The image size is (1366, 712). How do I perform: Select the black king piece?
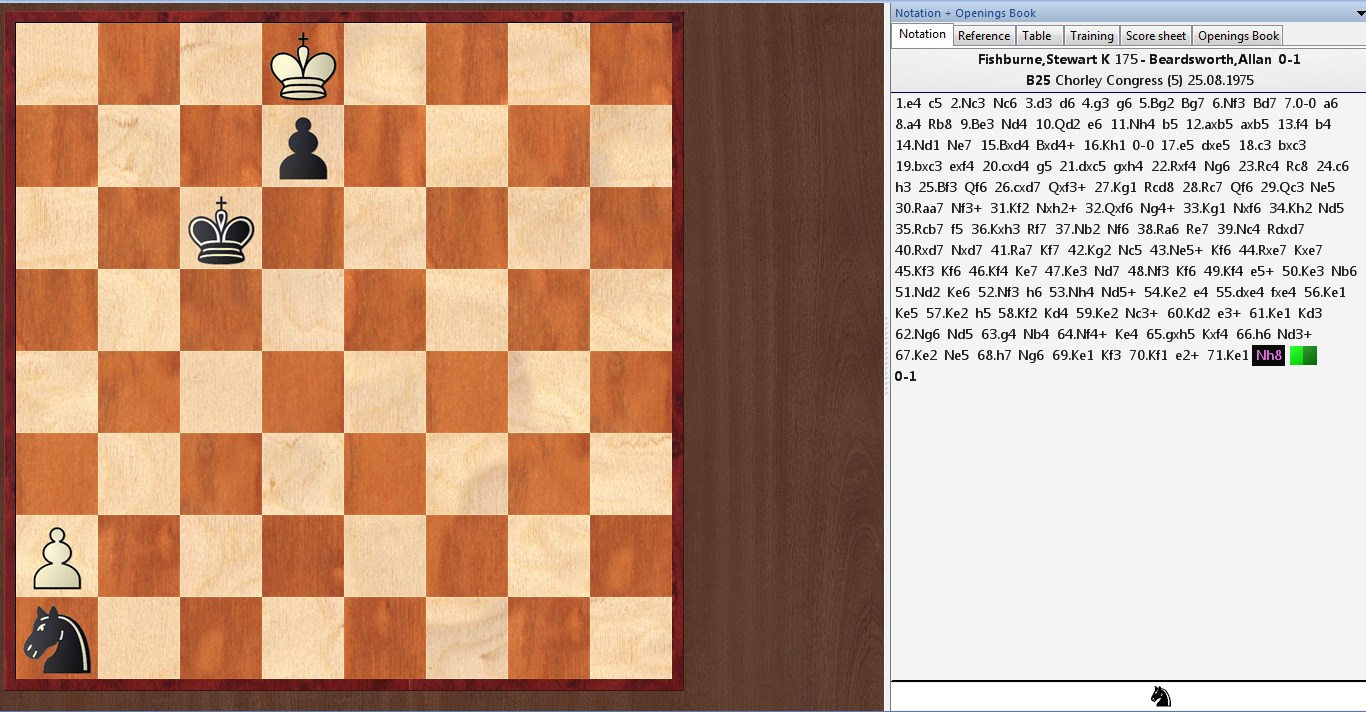tap(221, 230)
